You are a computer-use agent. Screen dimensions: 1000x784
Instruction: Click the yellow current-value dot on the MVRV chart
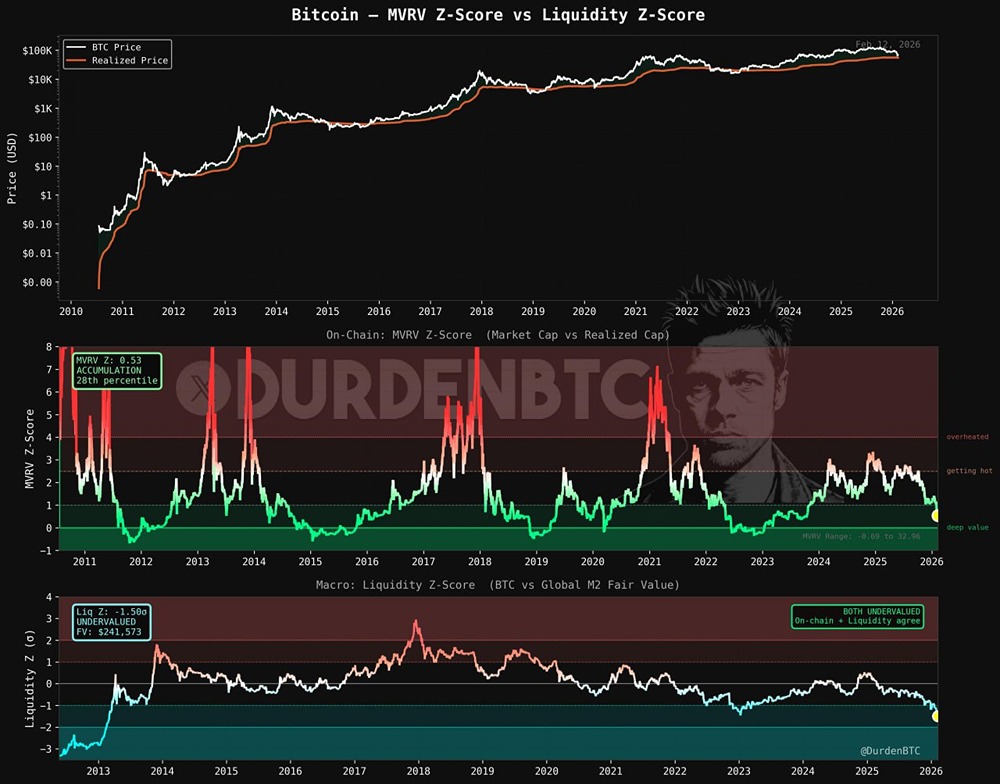(x=936, y=515)
